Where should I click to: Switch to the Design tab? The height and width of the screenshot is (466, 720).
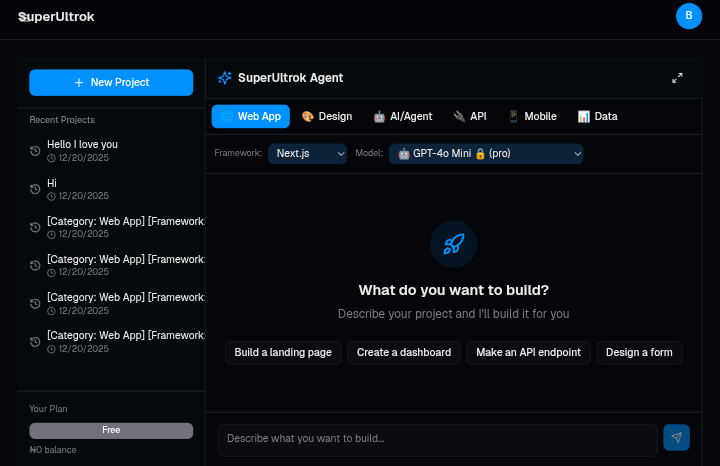tap(327, 117)
